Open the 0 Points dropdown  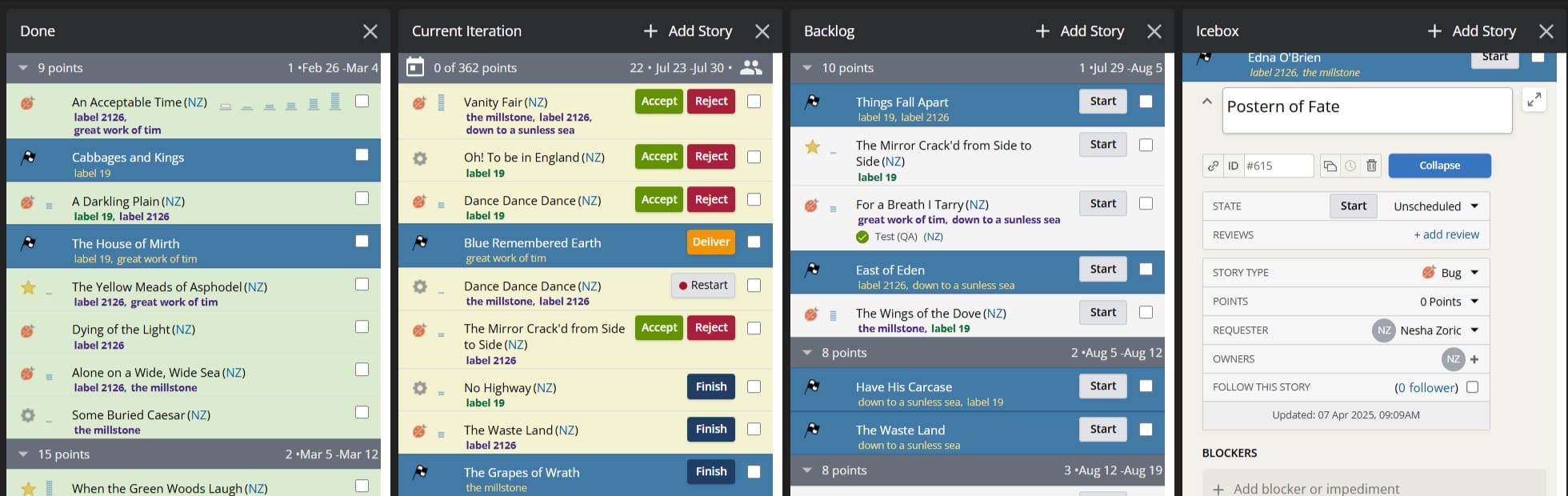click(1450, 302)
